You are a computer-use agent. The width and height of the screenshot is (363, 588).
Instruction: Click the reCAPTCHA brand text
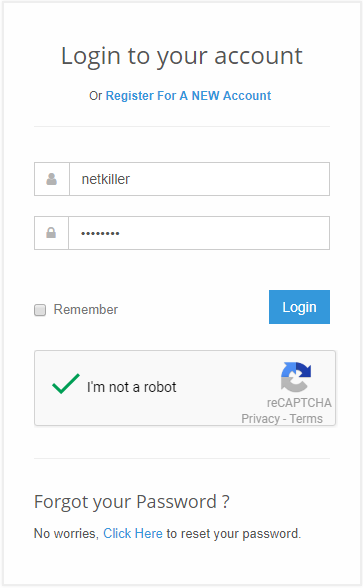click(299, 403)
